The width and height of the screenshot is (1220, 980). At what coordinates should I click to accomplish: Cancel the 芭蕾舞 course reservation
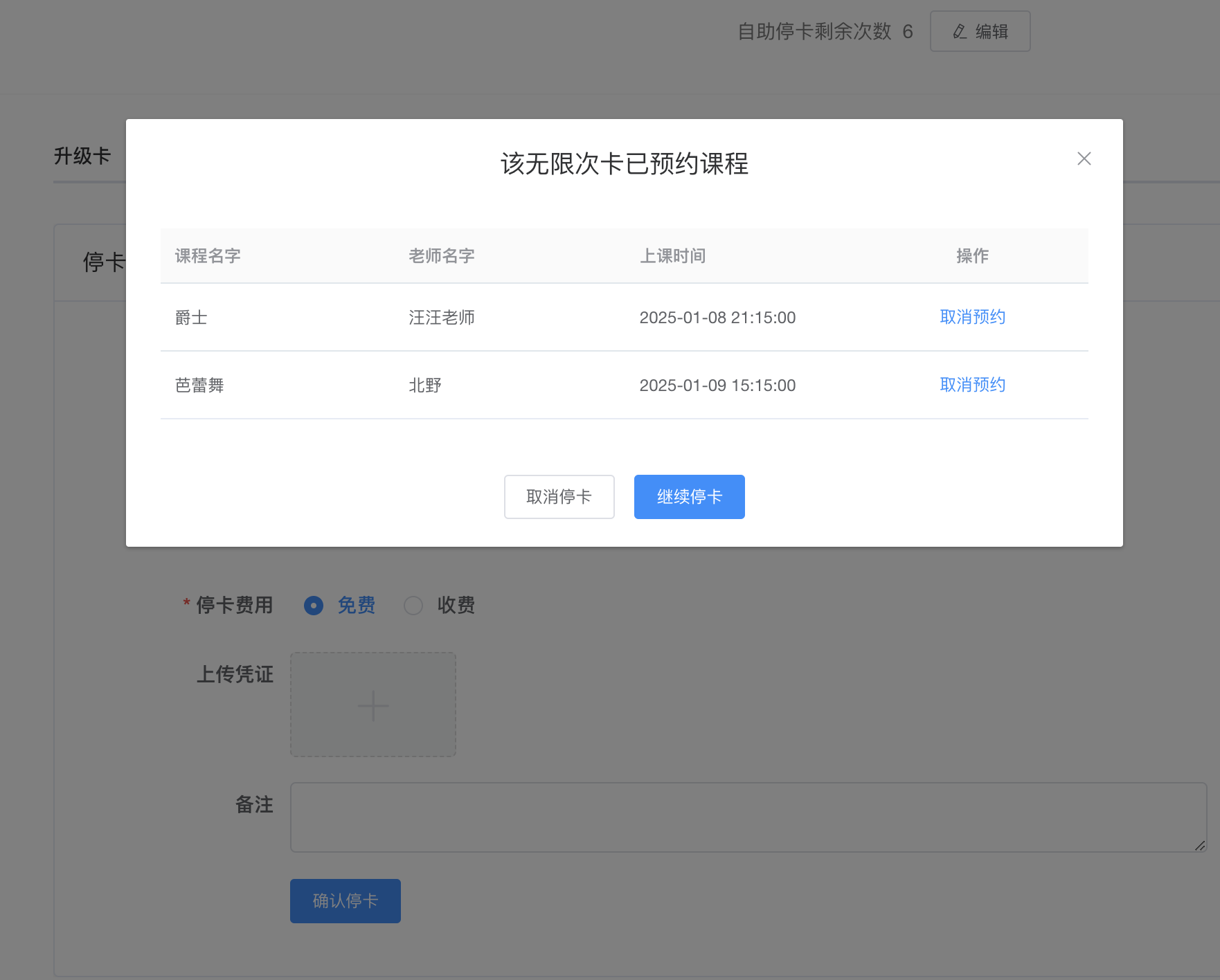click(972, 385)
